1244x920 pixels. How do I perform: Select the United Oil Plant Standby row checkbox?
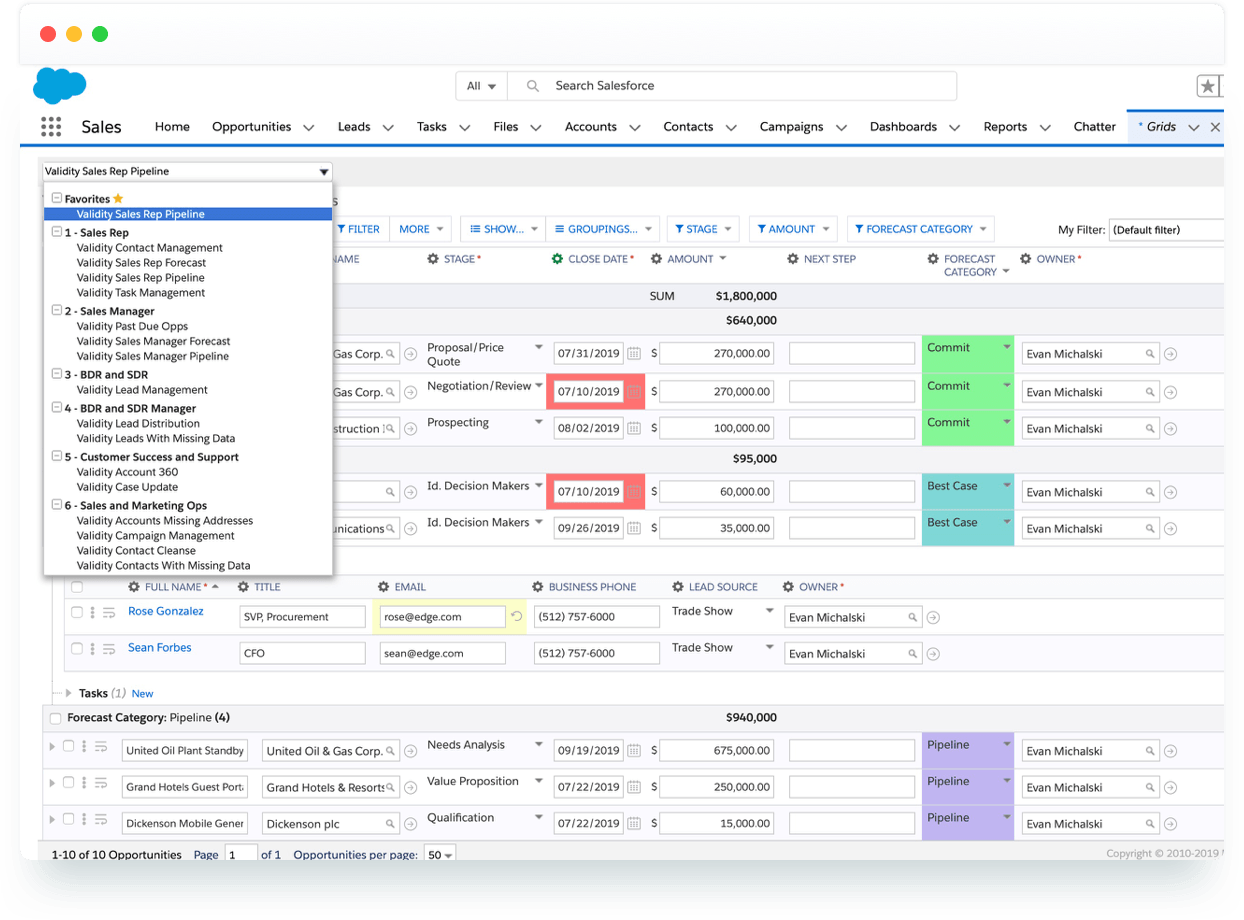click(68, 746)
